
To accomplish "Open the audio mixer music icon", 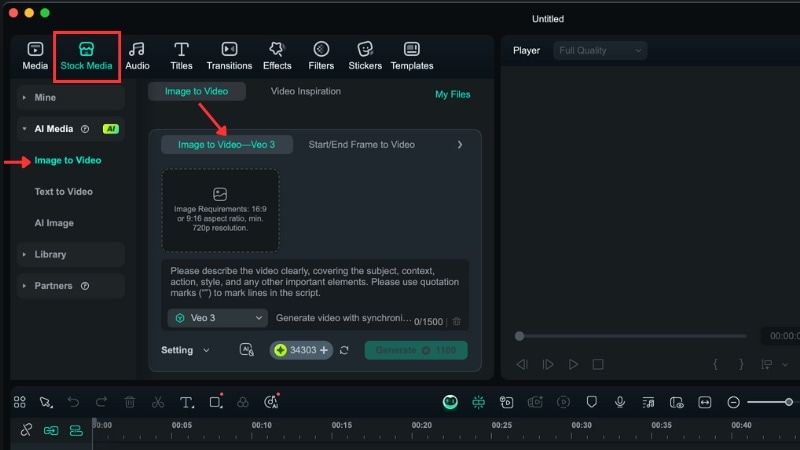I will pos(648,402).
